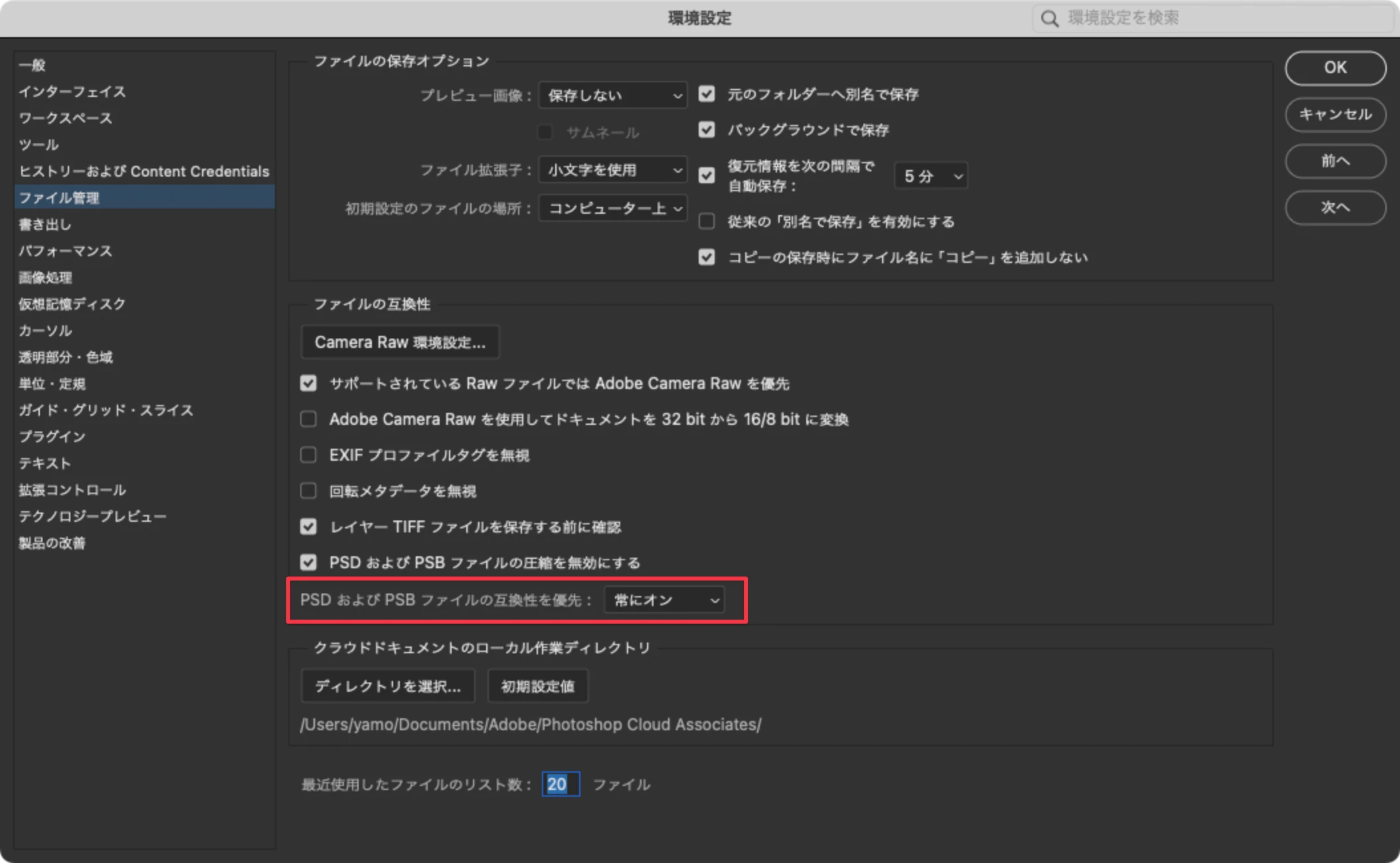The width and height of the screenshot is (1400, 863).
Task: Enable the サムネール checkbox
Action: click(545, 133)
